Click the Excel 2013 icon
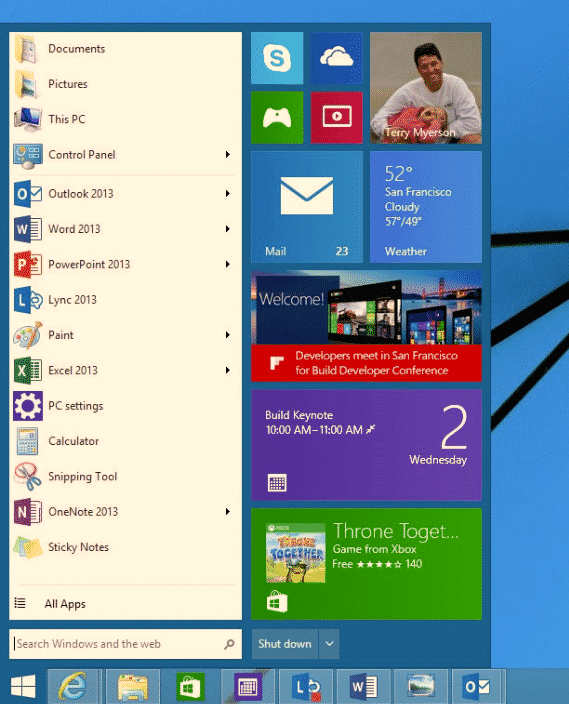Viewport: 569px width, 704px height. [27, 370]
